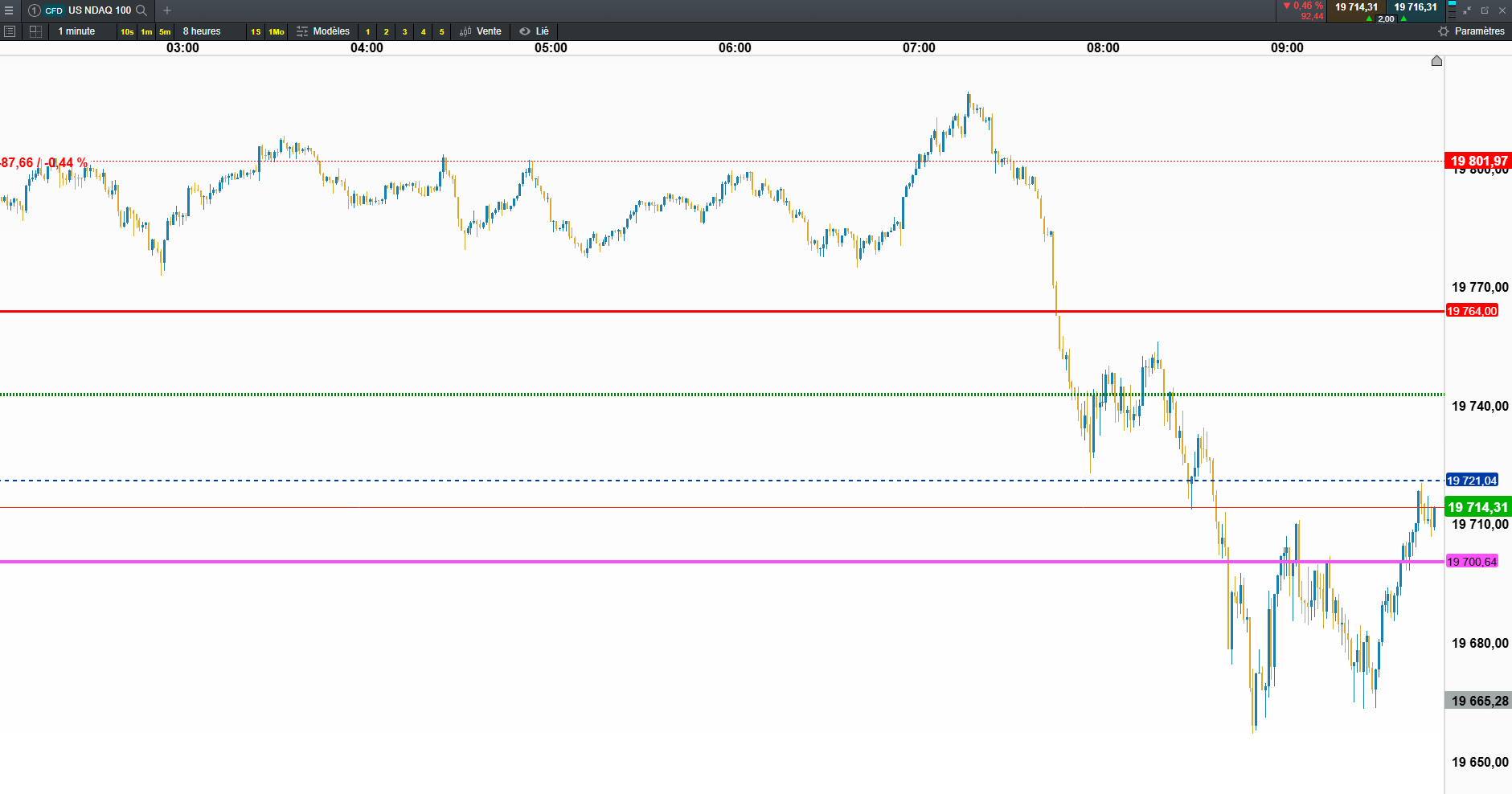Screen dimensions: 1512x794
Task: Open the multi-chart grid layout icon
Action: tap(35, 31)
